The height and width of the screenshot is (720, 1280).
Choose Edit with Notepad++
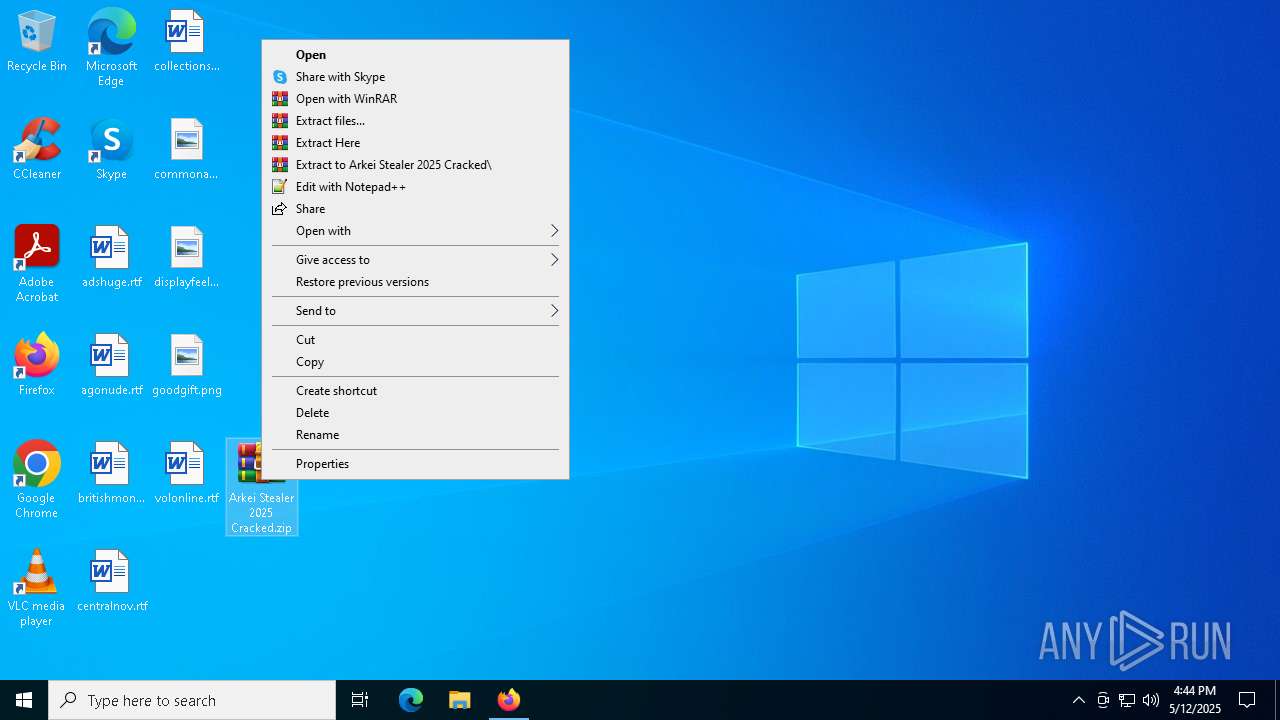point(415,187)
